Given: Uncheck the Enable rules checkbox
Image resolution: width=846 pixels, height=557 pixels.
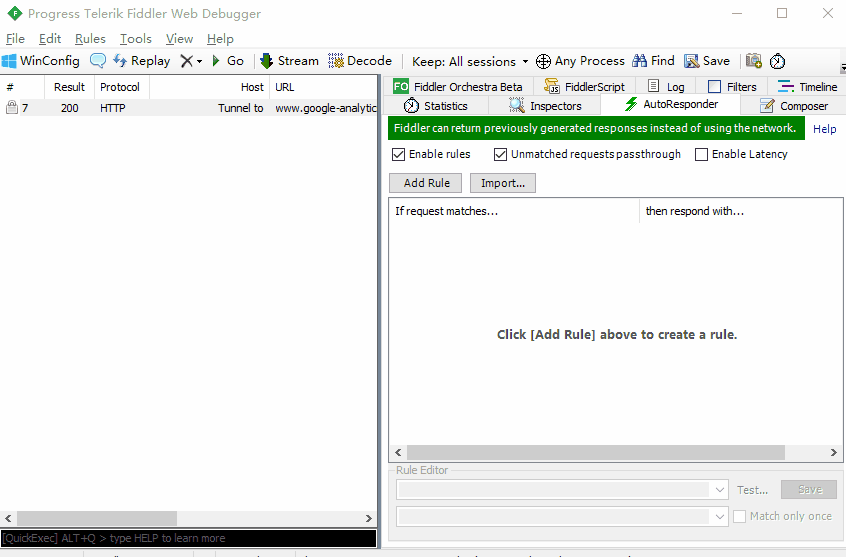Looking at the screenshot, I should click(398, 154).
